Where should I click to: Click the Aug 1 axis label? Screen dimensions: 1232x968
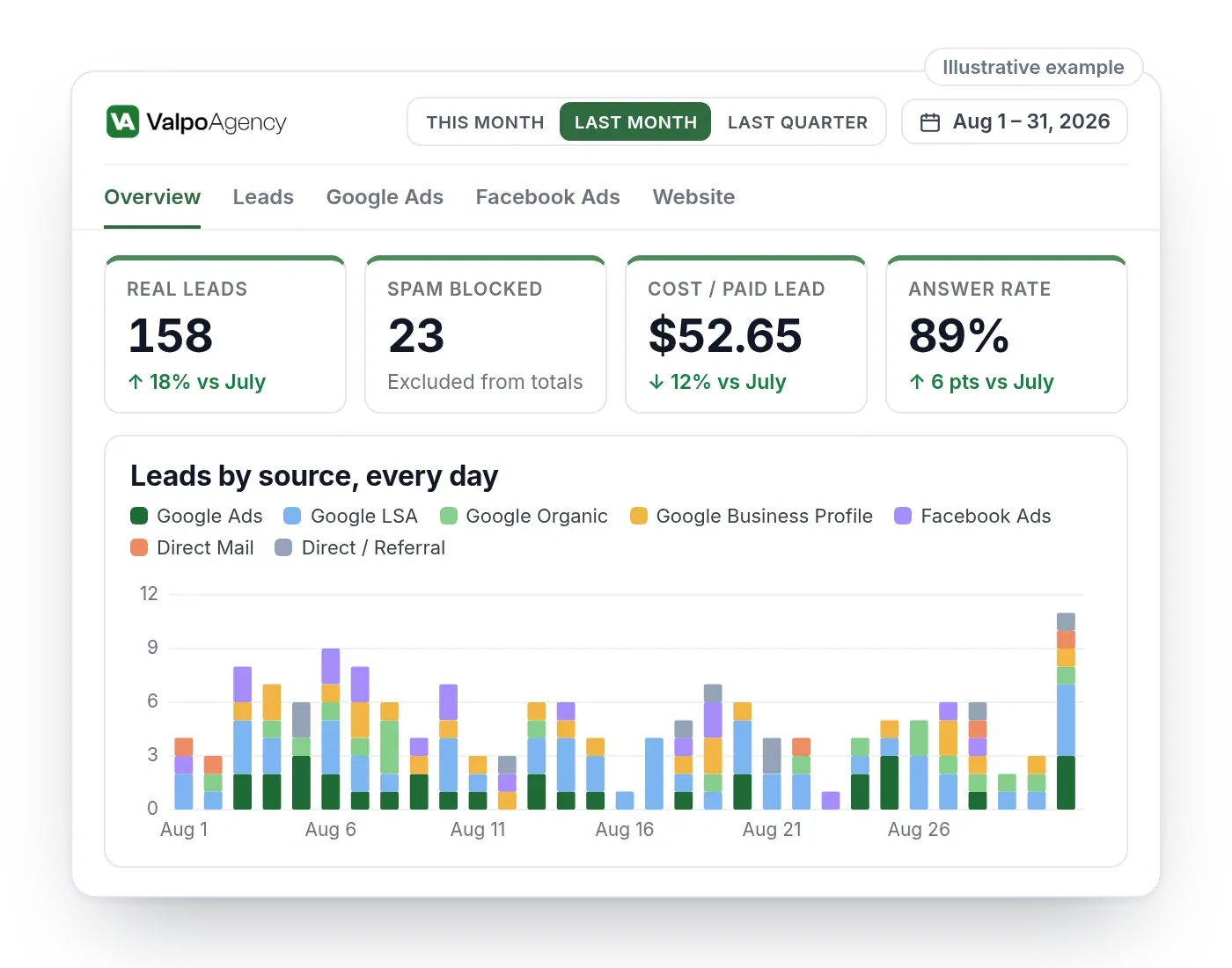(x=184, y=829)
